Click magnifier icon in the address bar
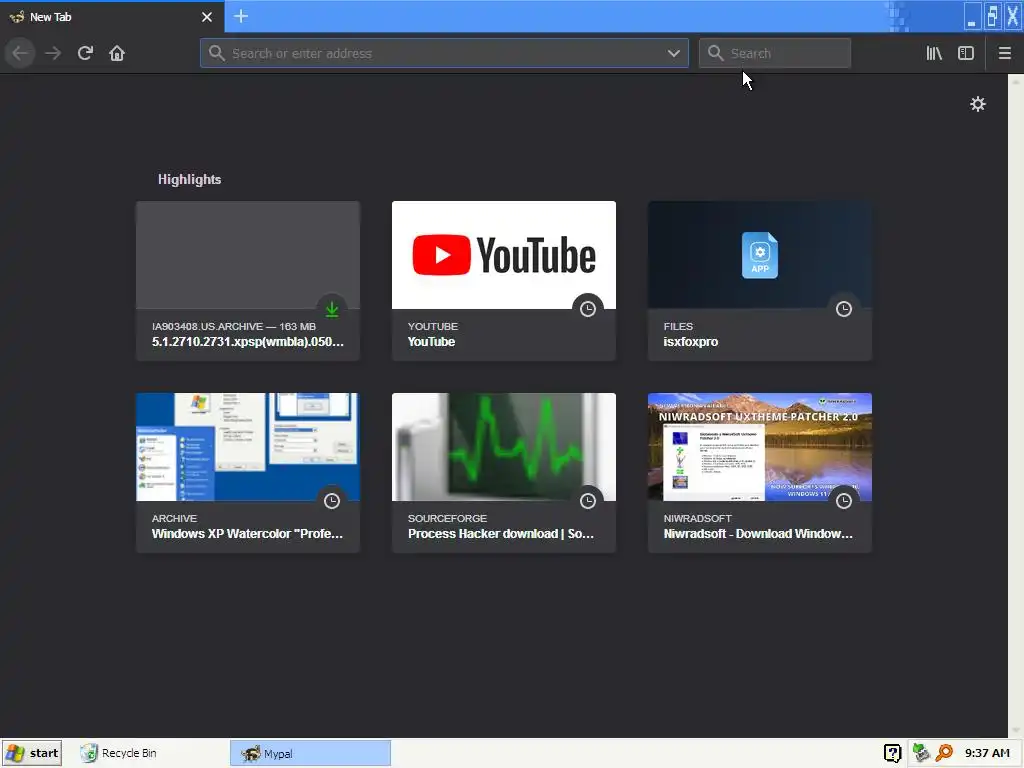Image resolution: width=1024 pixels, height=768 pixels. coord(217,53)
